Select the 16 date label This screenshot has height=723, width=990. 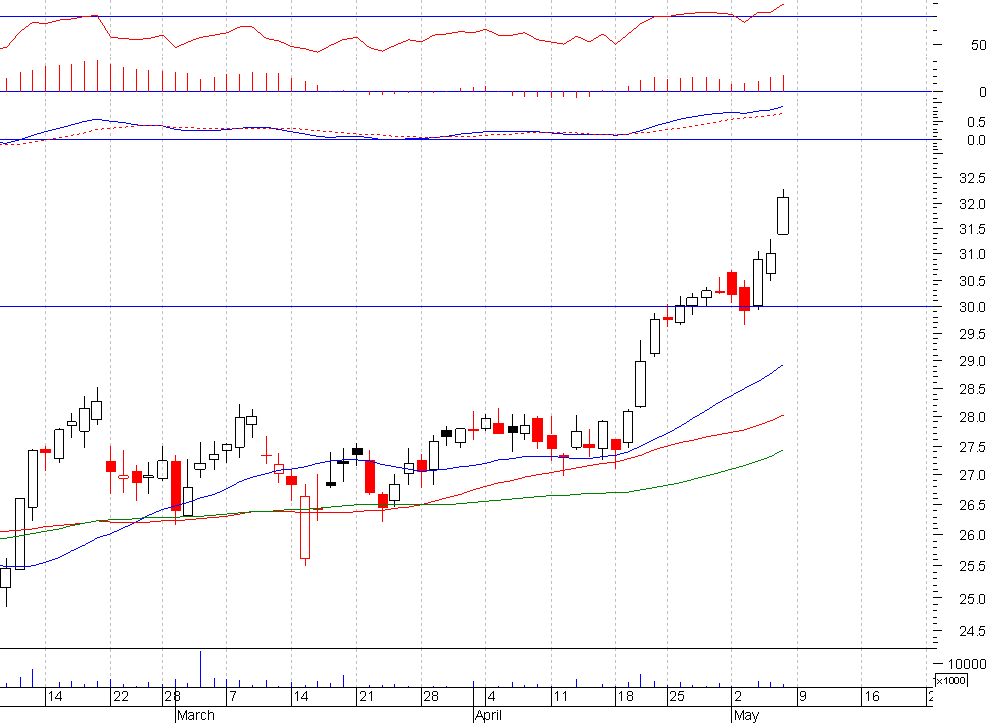point(872,696)
